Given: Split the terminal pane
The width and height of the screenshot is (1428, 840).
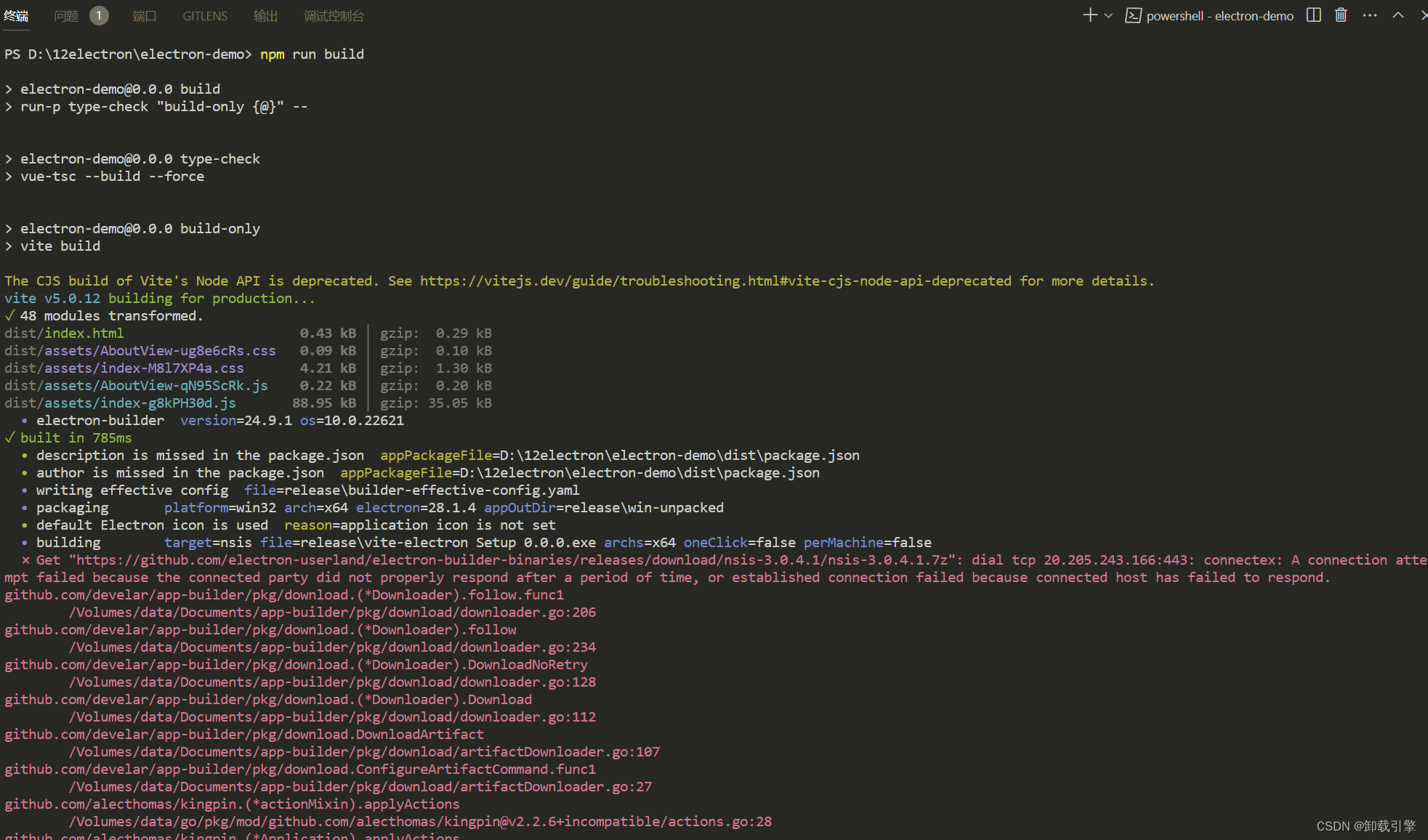Looking at the screenshot, I should pyautogui.click(x=1313, y=15).
